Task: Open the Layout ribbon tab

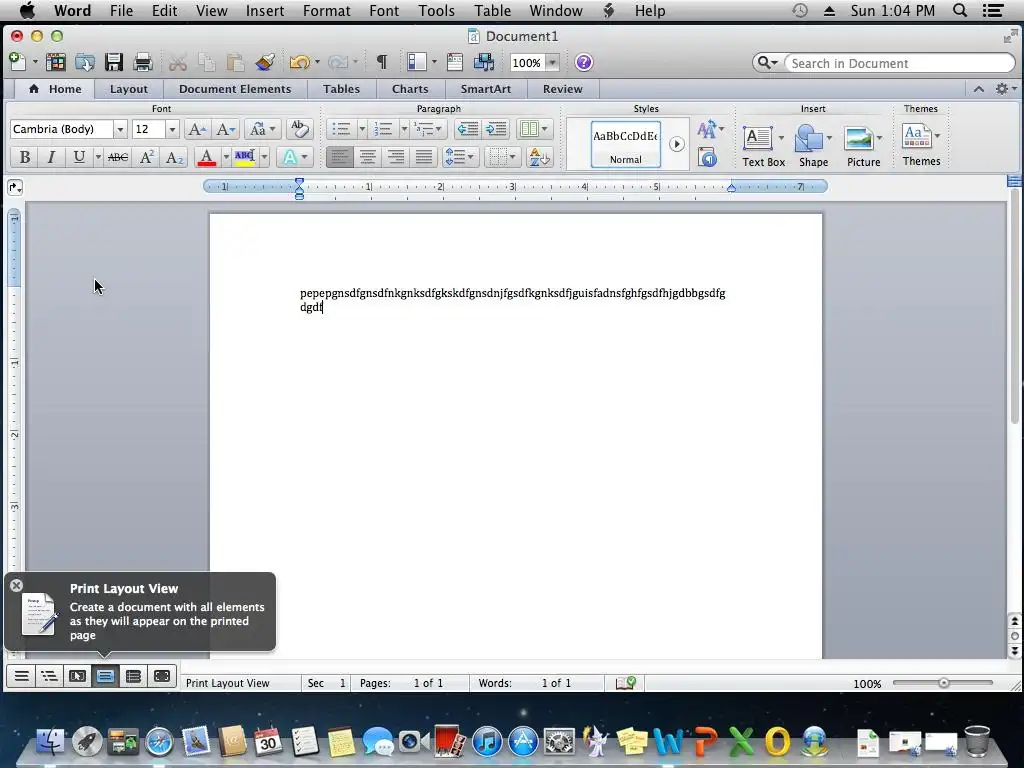Action: (x=129, y=89)
